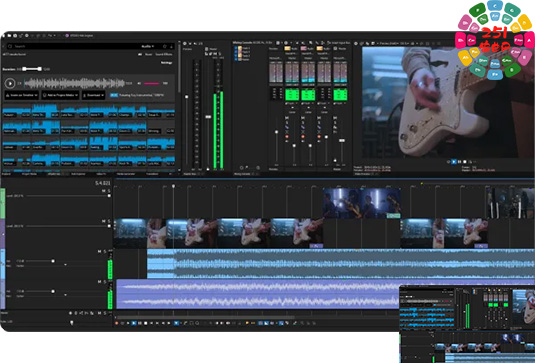Image resolution: width=535 pixels, height=363 pixels.
Task: Click the Master Bus fader handle
Action: [208, 117]
